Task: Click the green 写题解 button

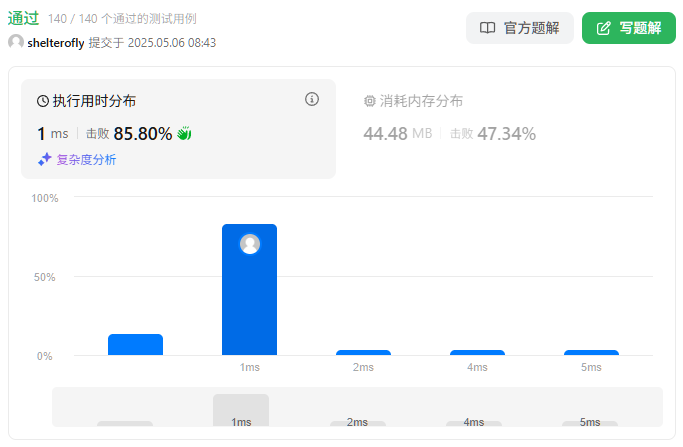Action: 629,28
